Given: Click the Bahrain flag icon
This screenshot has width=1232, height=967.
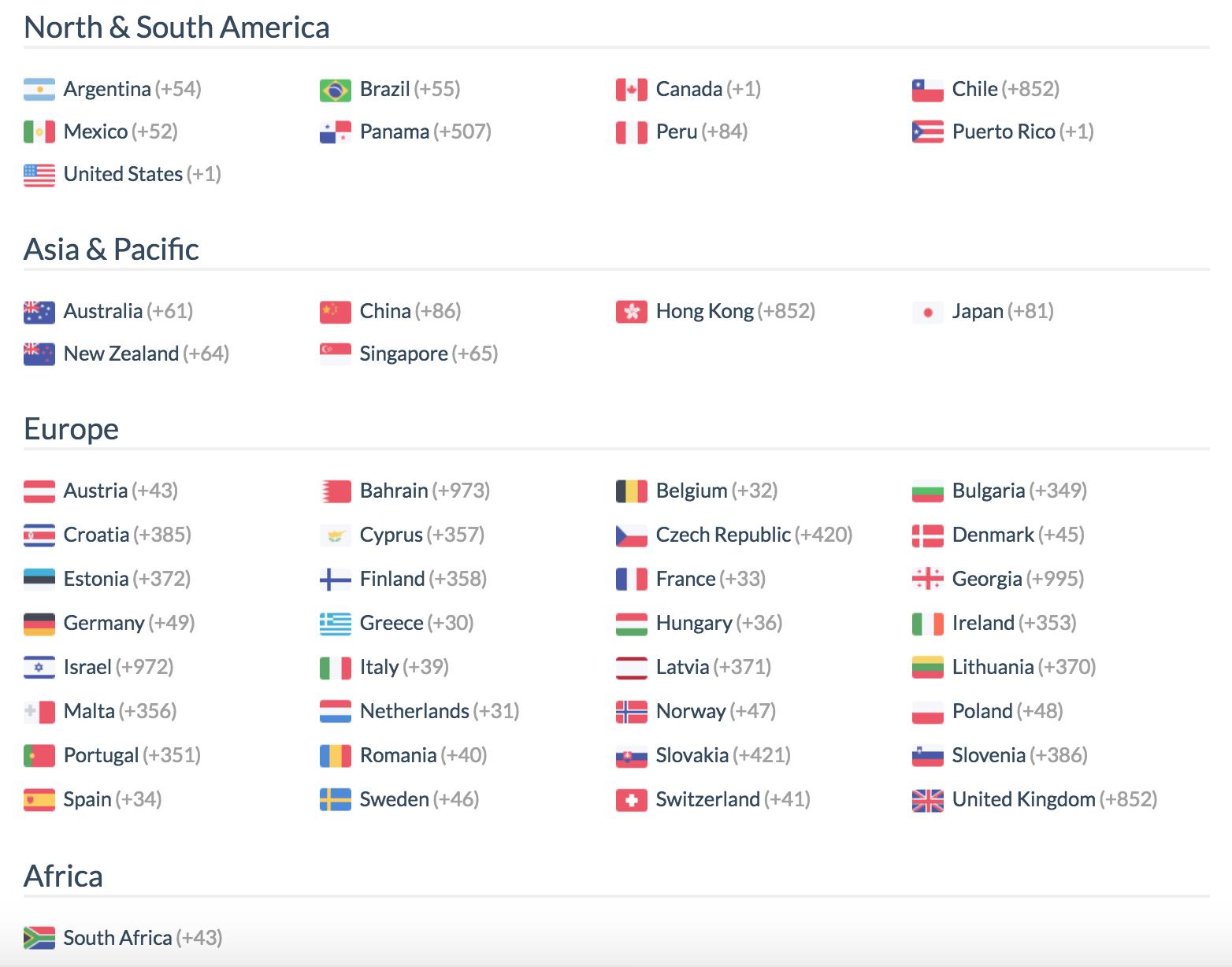Looking at the screenshot, I should coord(336,491).
